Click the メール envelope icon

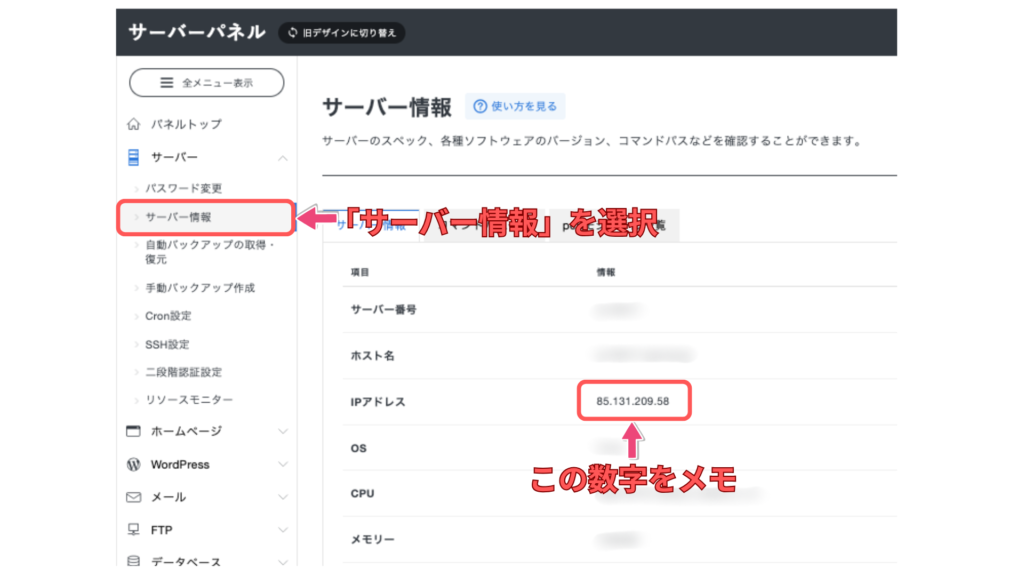[x=133, y=497]
